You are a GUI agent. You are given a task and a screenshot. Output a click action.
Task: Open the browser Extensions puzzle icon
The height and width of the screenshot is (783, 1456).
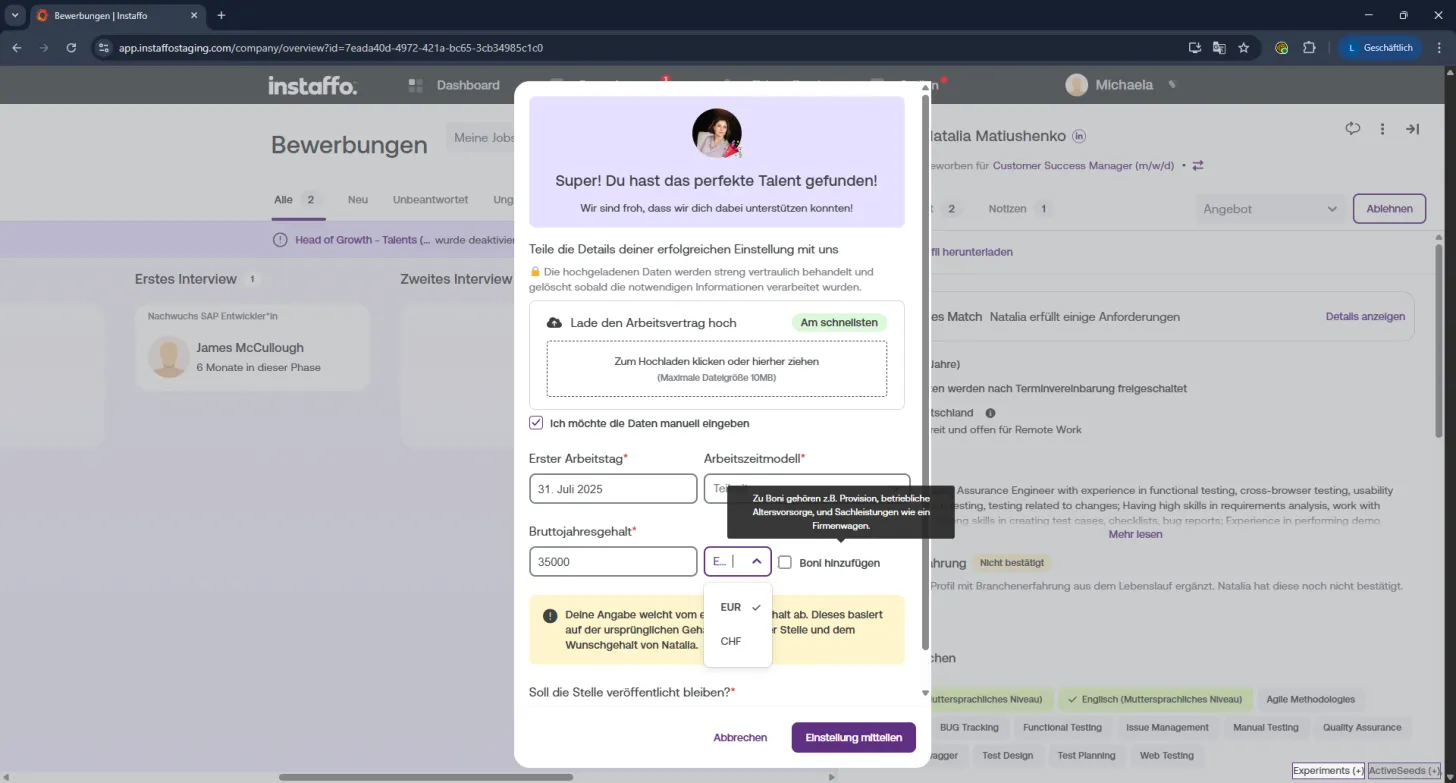pyautogui.click(x=1309, y=47)
